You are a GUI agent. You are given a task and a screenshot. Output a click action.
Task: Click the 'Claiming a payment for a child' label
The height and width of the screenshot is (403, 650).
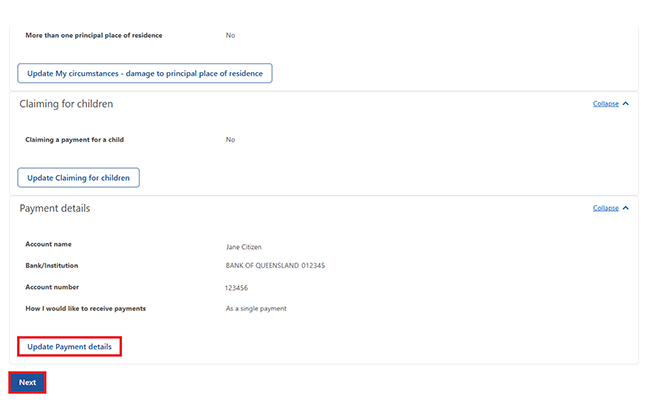pyautogui.click(x=75, y=140)
